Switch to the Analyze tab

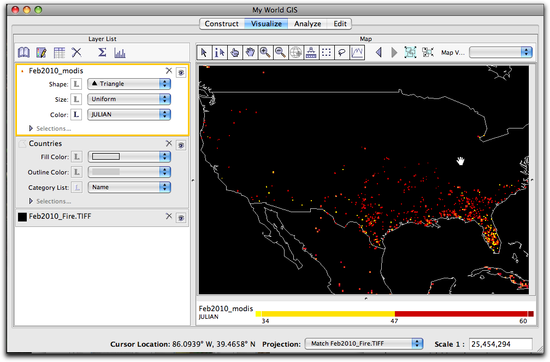(x=308, y=24)
